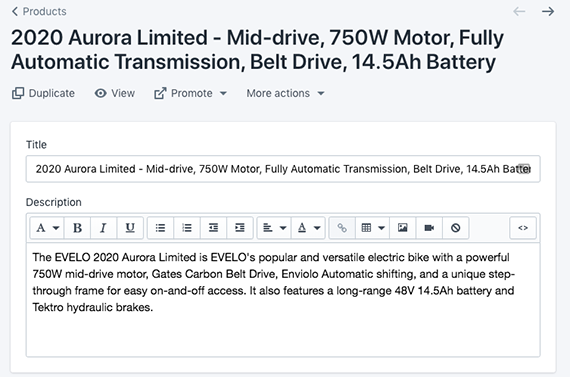570x377 pixels.
Task: Insert a video into description
Action: (429, 228)
